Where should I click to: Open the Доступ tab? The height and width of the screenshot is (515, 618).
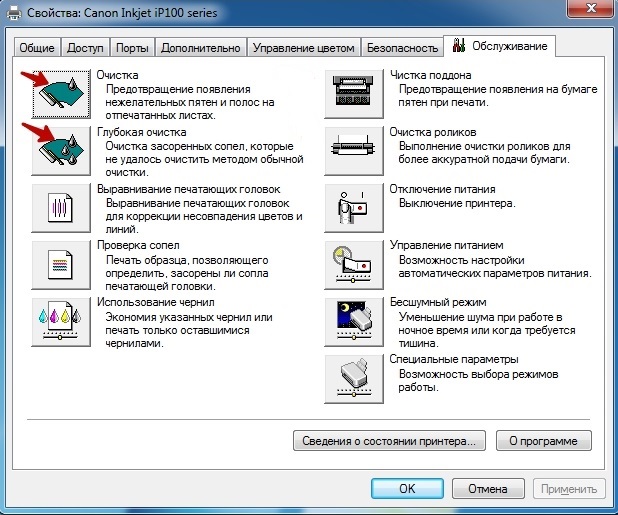click(x=86, y=48)
